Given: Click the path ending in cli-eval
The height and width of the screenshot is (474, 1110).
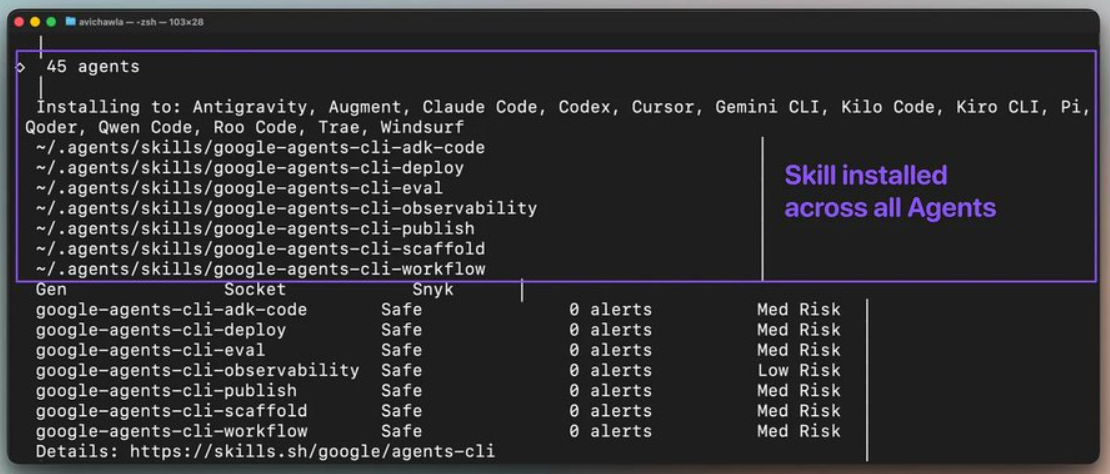Looking at the screenshot, I should (x=239, y=188).
